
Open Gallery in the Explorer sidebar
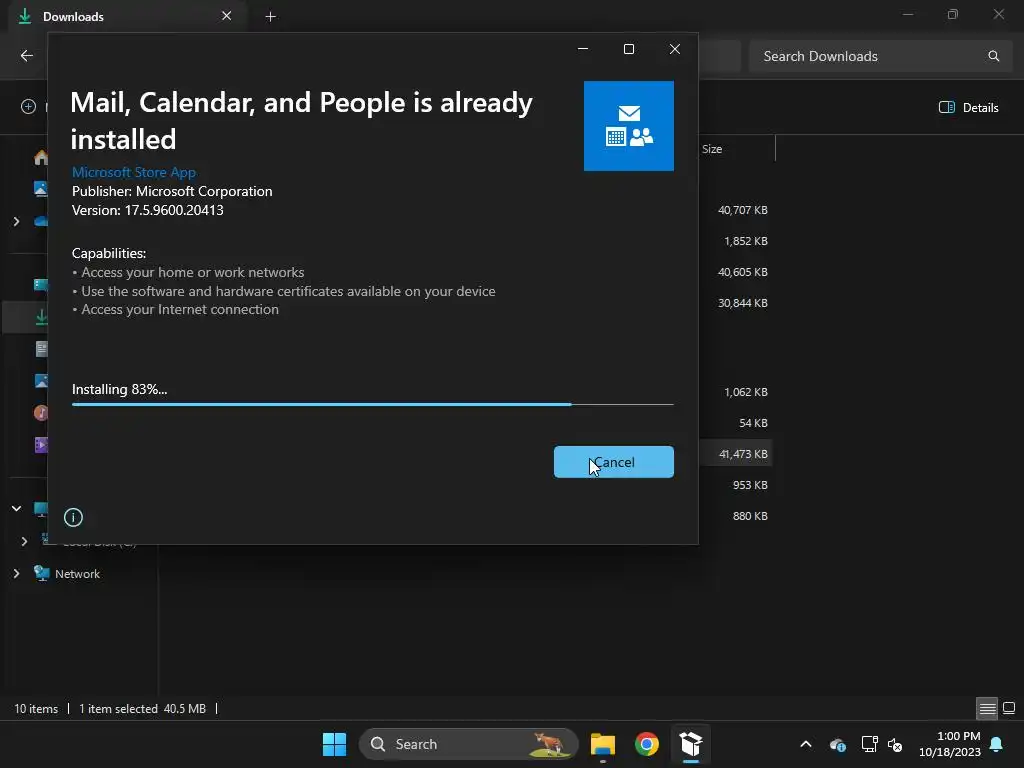coord(41,189)
